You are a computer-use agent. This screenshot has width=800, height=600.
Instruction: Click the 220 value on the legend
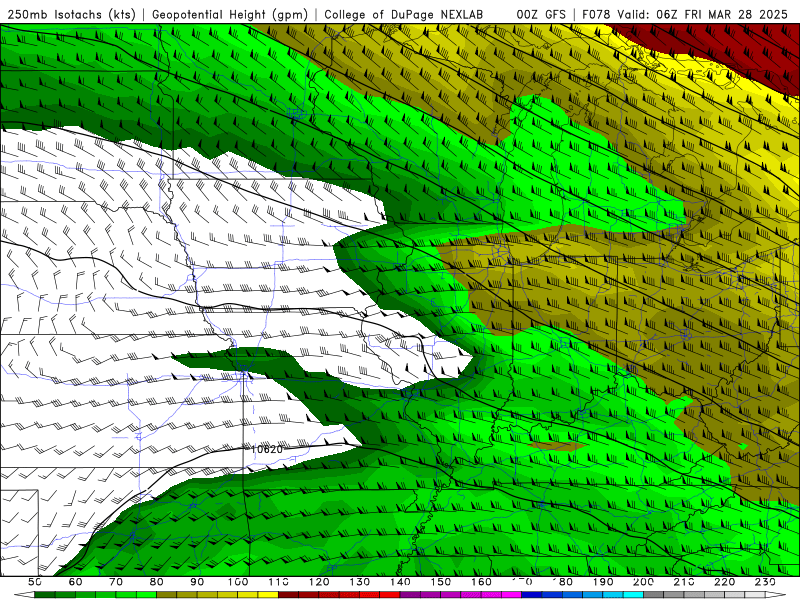pyautogui.click(x=724, y=582)
